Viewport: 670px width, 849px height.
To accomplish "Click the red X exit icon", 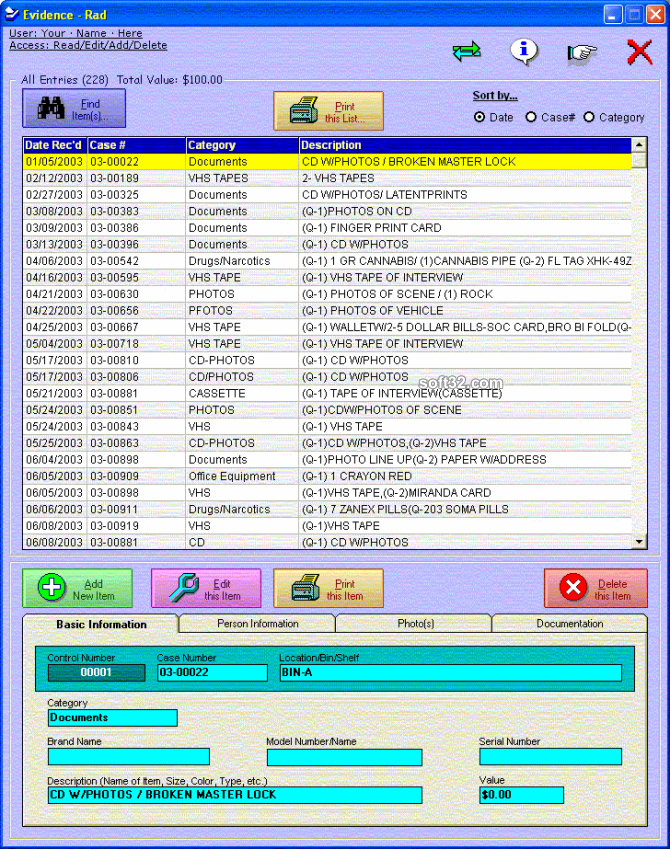I will 639,53.
